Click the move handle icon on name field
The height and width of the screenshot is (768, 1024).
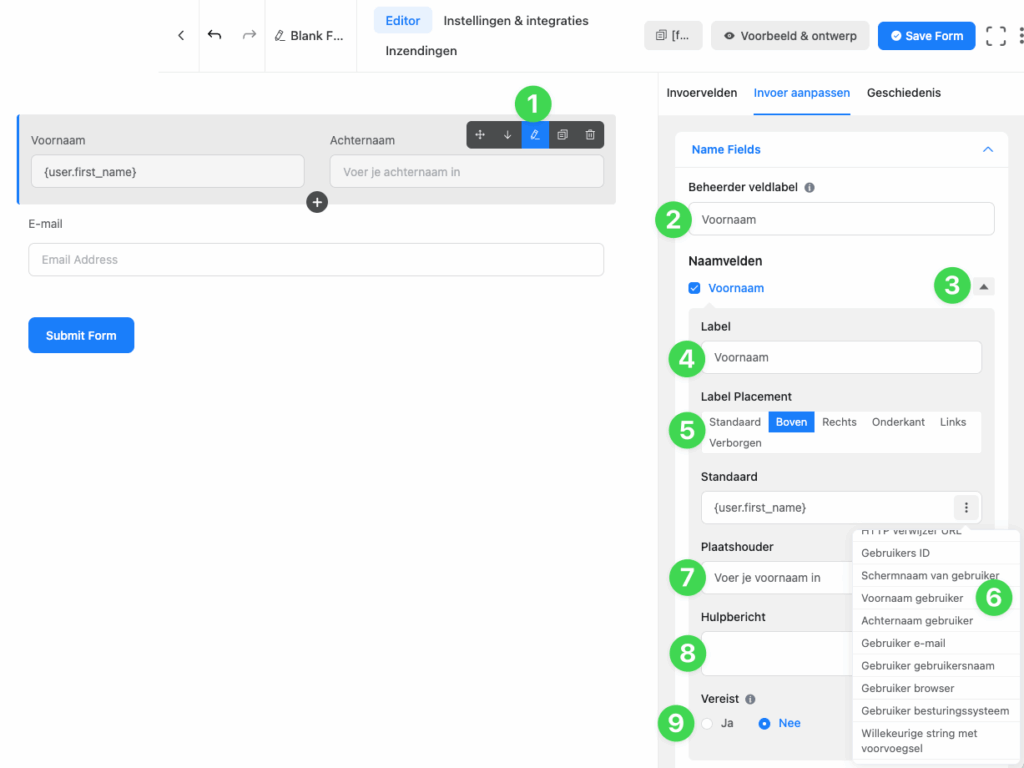pos(480,135)
